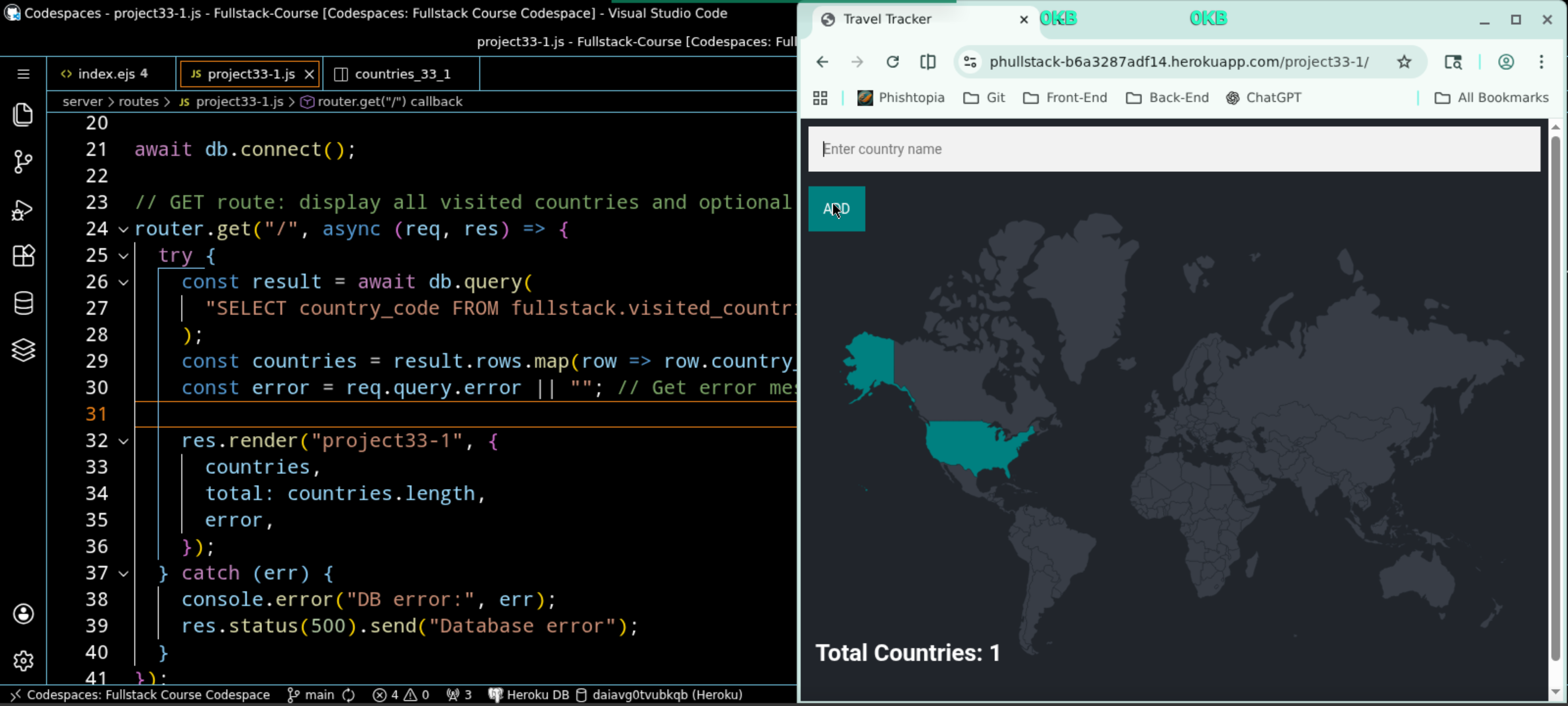Open the Source Control view

24,161
